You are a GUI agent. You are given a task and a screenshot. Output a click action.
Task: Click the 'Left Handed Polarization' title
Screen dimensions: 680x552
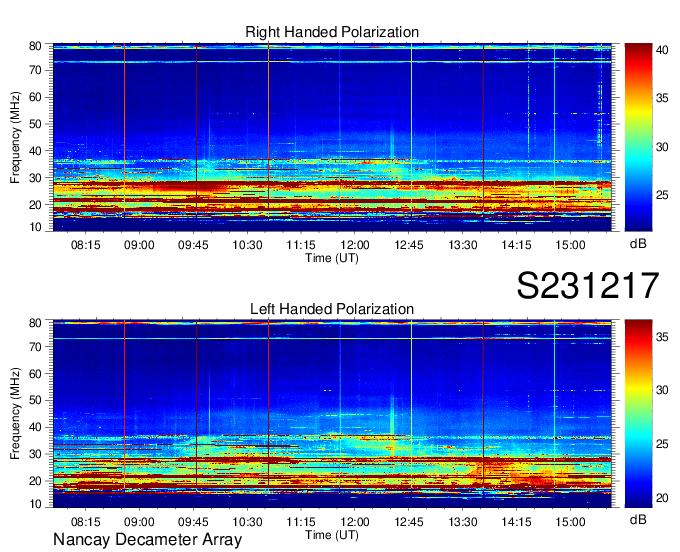[x=332, y=309]
